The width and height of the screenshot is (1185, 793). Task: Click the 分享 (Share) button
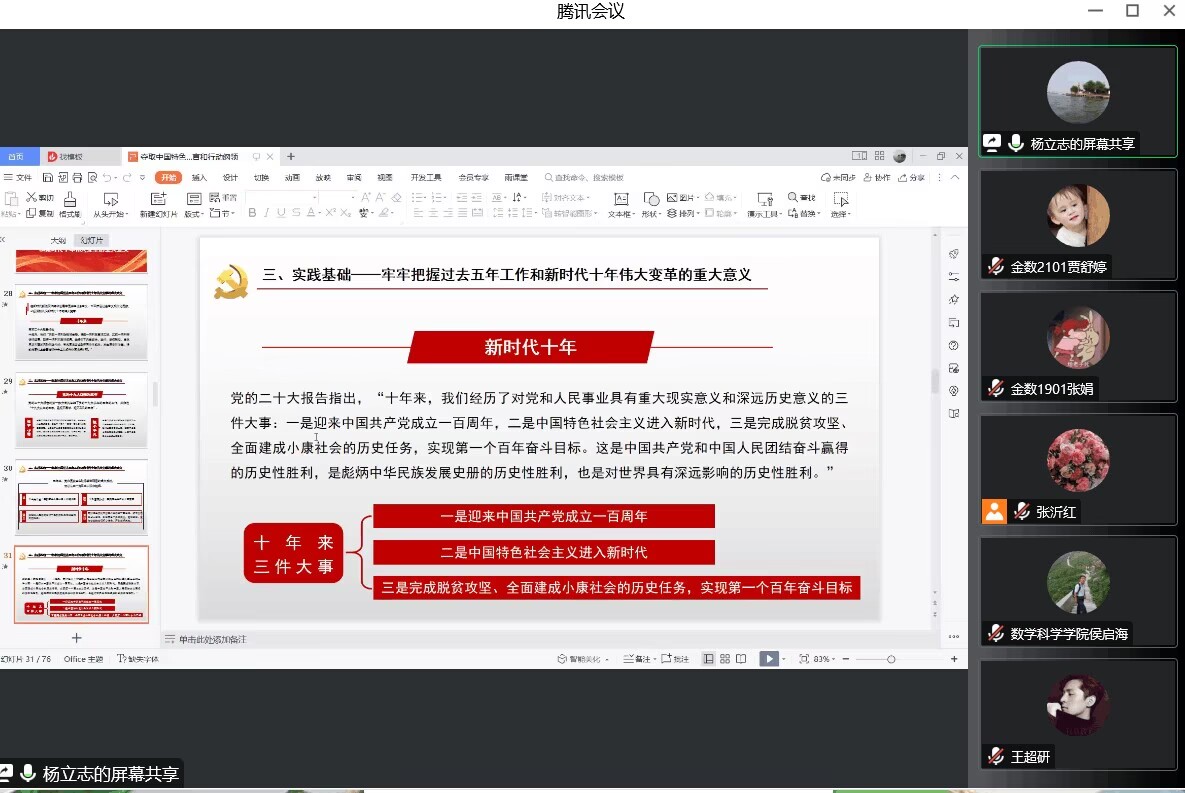pos(911,177)
